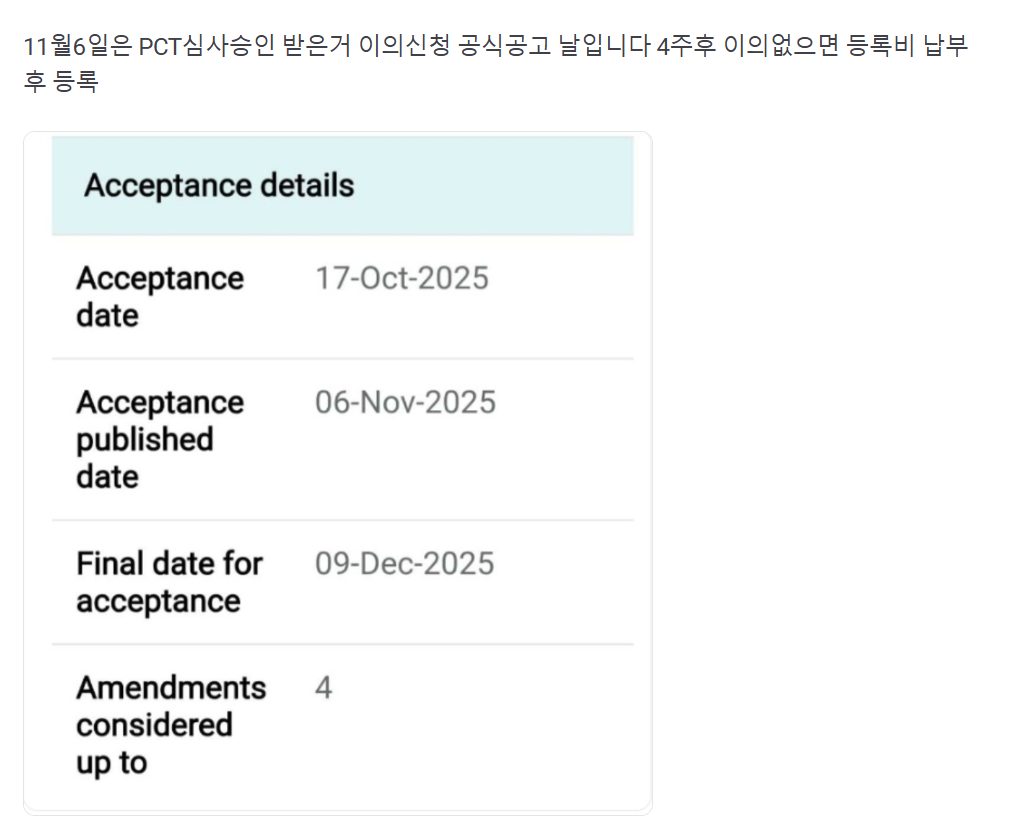This screenshot has width=1014, height=832.
Task: Click the word Amendments in label
Action: tap(170, 688)
